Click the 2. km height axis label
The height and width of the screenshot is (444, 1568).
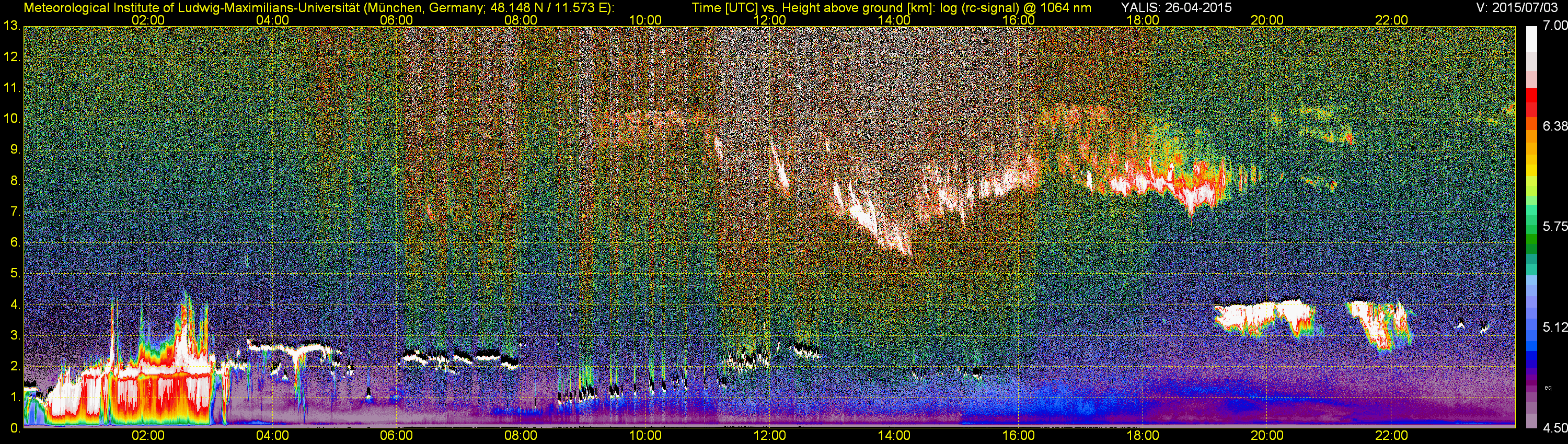point(15,366)
